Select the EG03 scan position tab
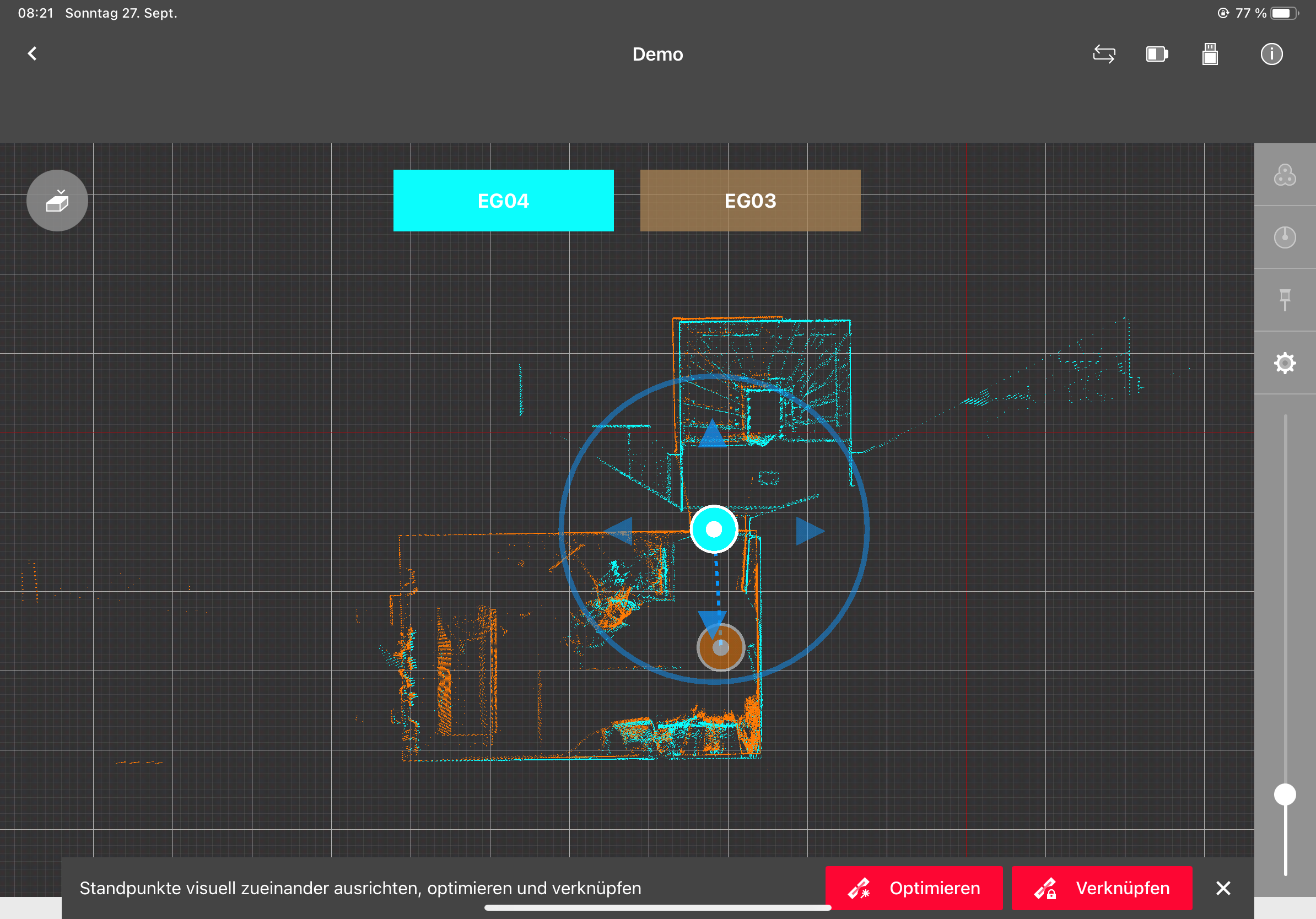Screen dimensions: 1316x919 (x=749, y=201)
